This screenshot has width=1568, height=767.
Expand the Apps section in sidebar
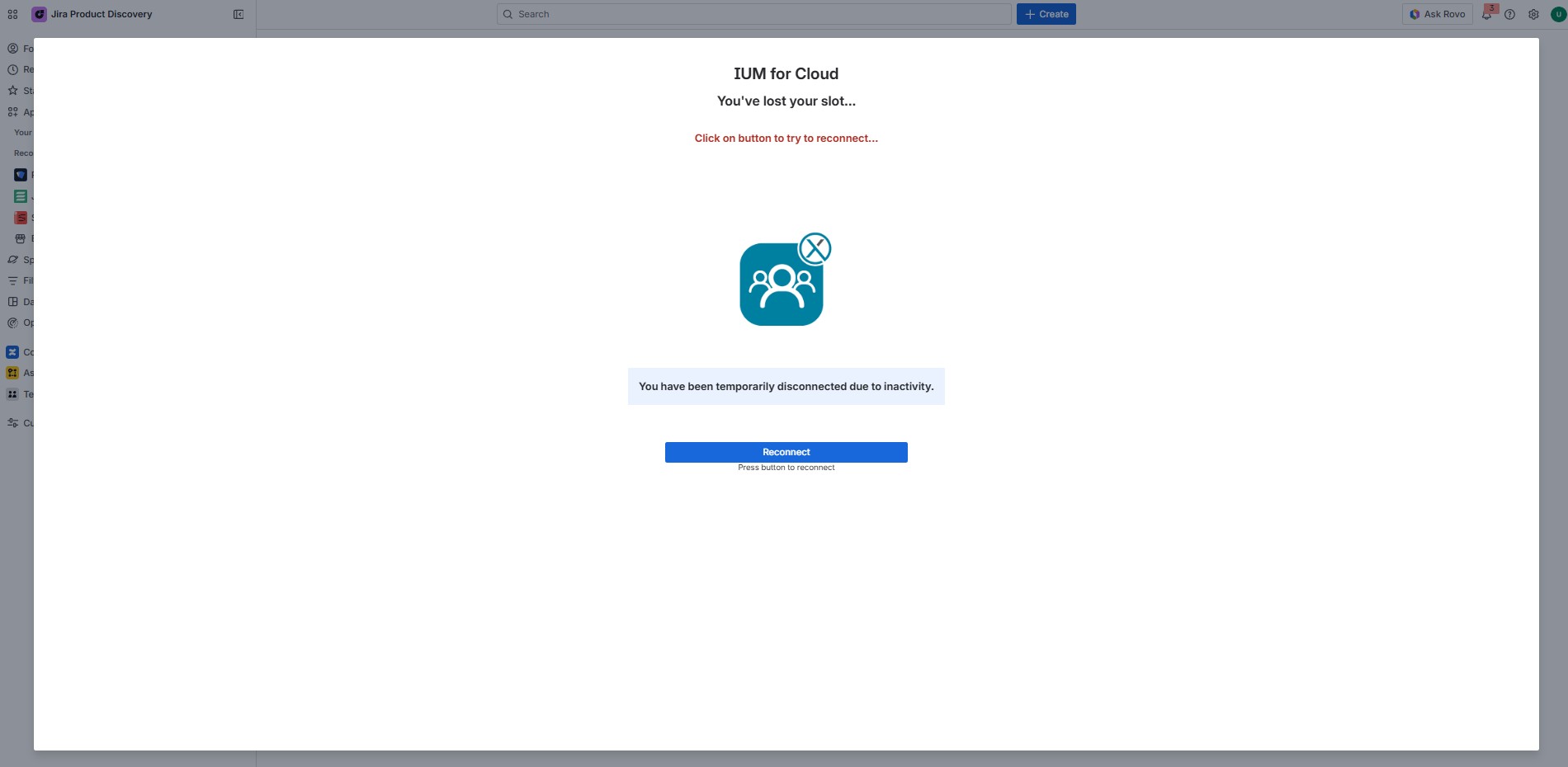13,112
